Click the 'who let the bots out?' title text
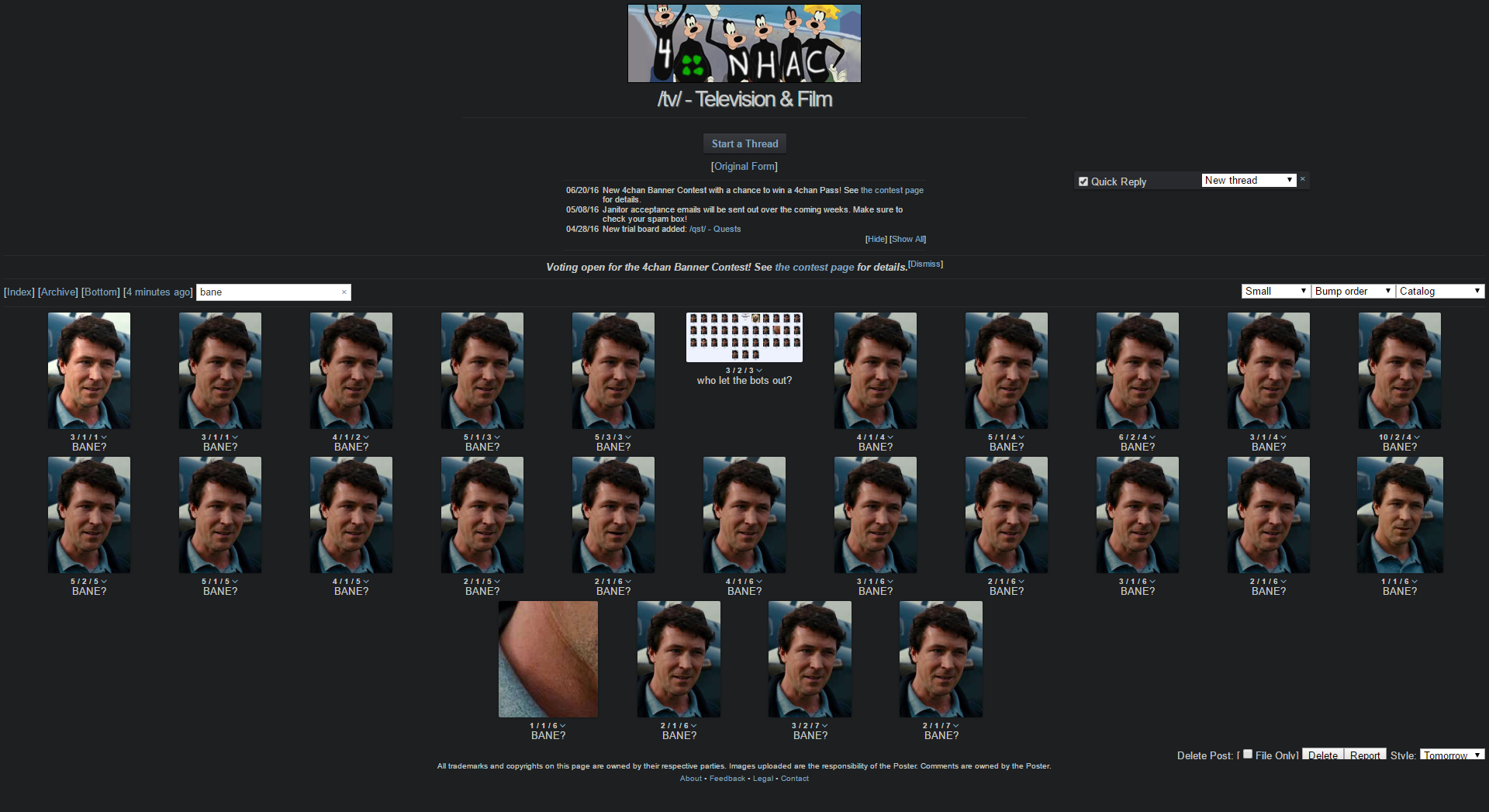Viewport: 1489px width, 812px height. (744, 381)
